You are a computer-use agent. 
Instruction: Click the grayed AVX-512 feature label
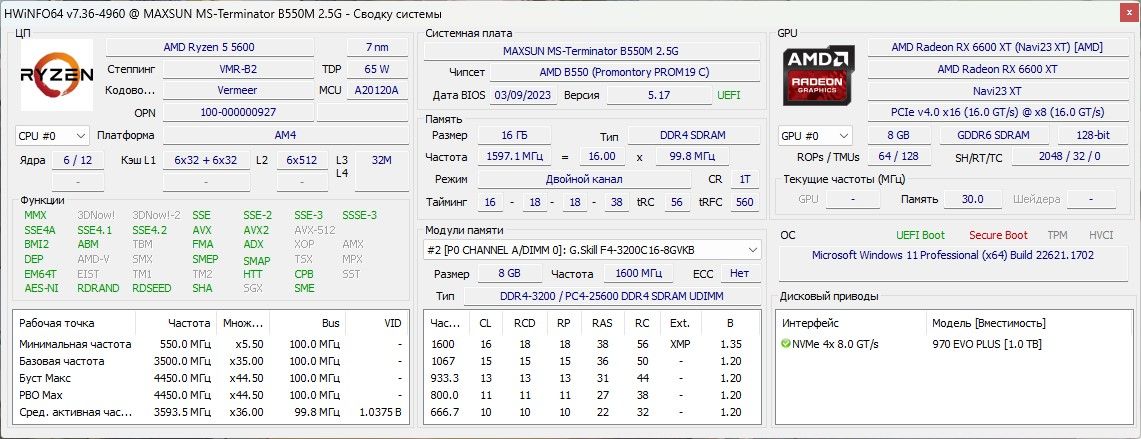[x=315, y=230]
